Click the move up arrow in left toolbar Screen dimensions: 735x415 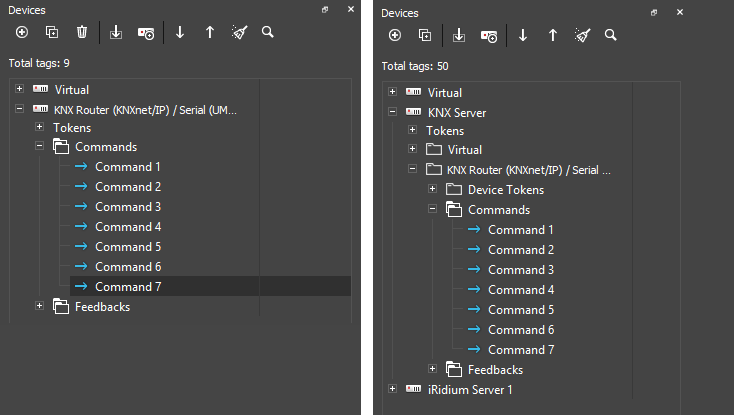click(x=210, y=32)
